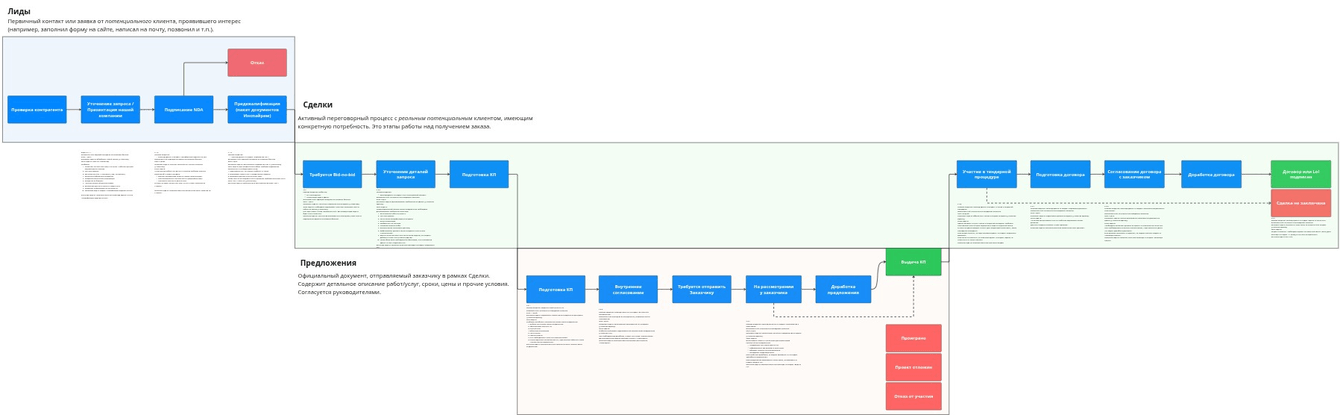
Task: Select green 'Договор или LoI подписан' box
Action: [1301, 174]
